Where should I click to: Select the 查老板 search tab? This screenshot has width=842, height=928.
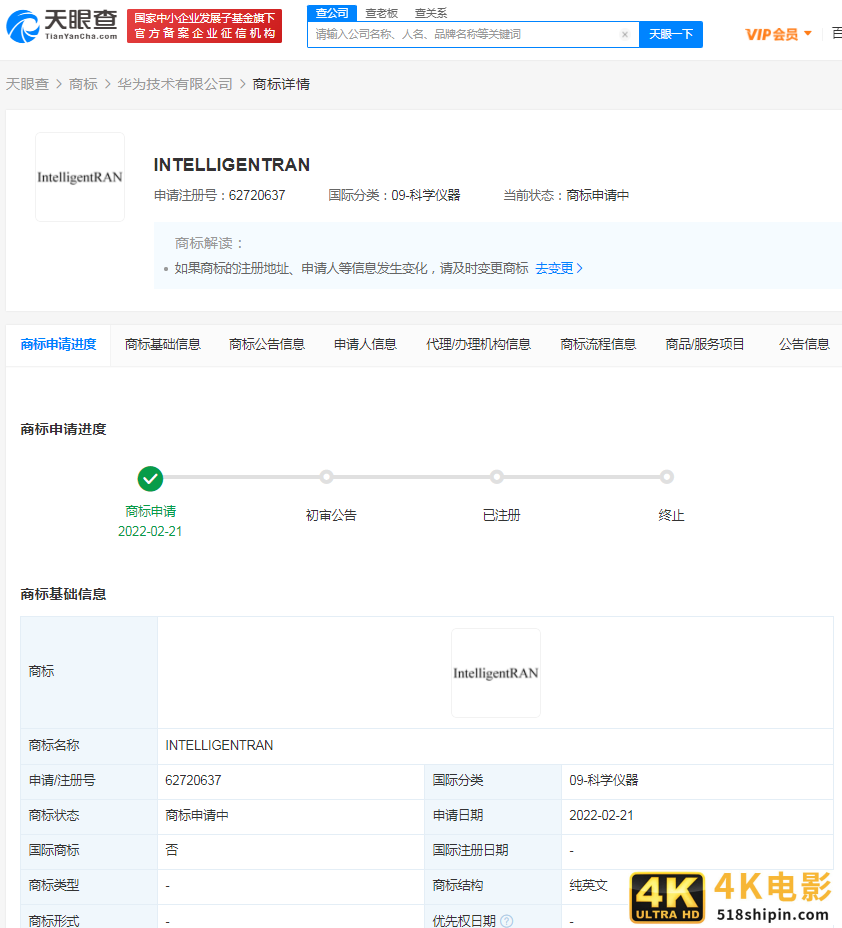(382, 13)
